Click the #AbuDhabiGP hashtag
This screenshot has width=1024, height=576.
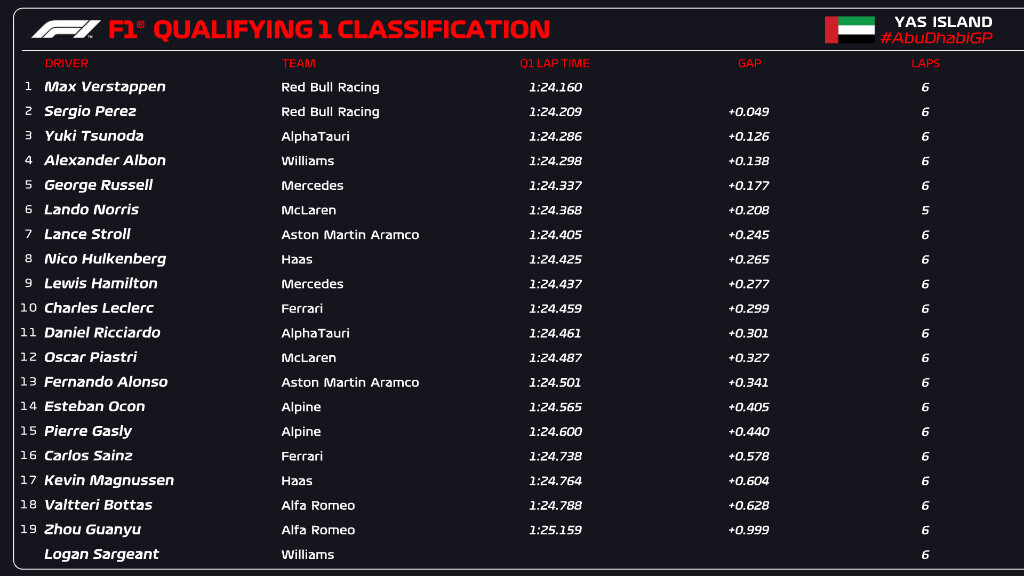[x=935, y=38]
